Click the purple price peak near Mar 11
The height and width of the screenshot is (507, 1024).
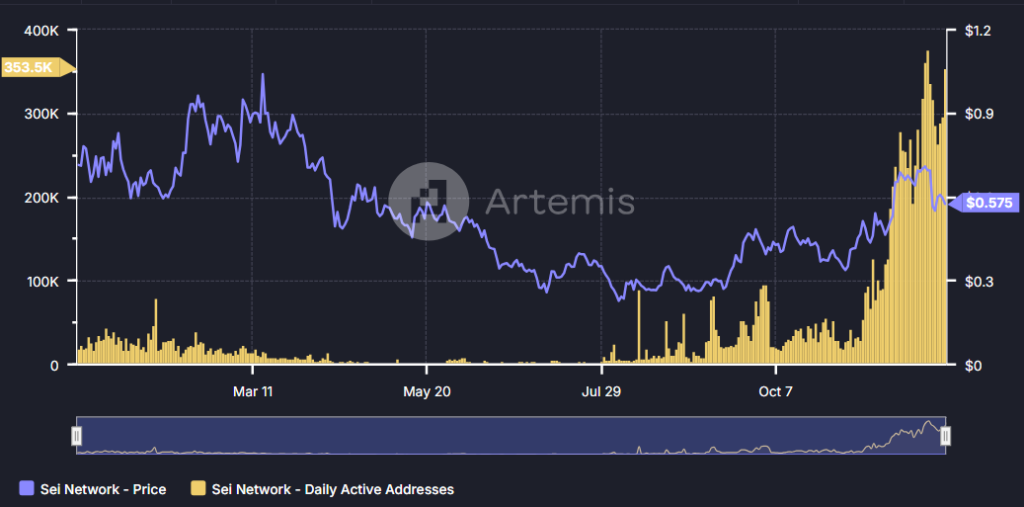(263, 75)
